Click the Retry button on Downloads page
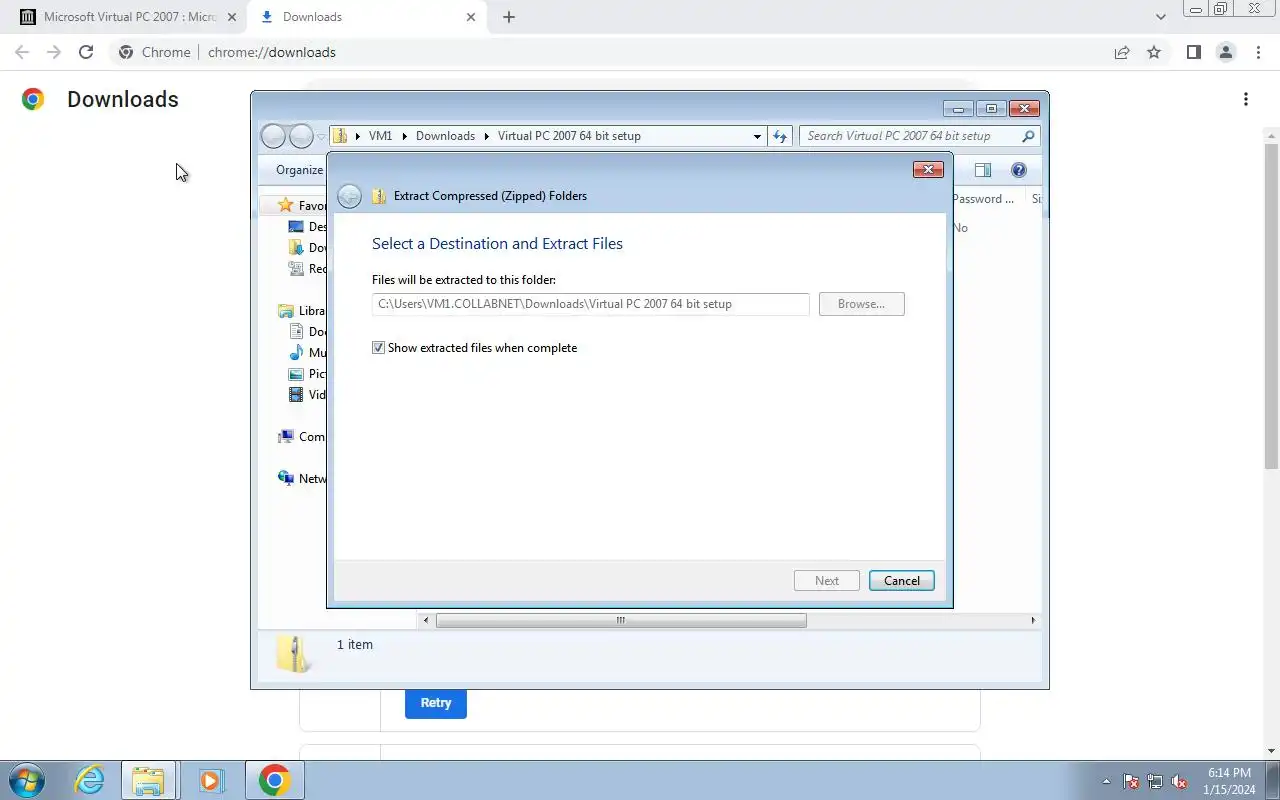Image resolution: width=1280 pixels, height=800 pixels. click(436, 703)
